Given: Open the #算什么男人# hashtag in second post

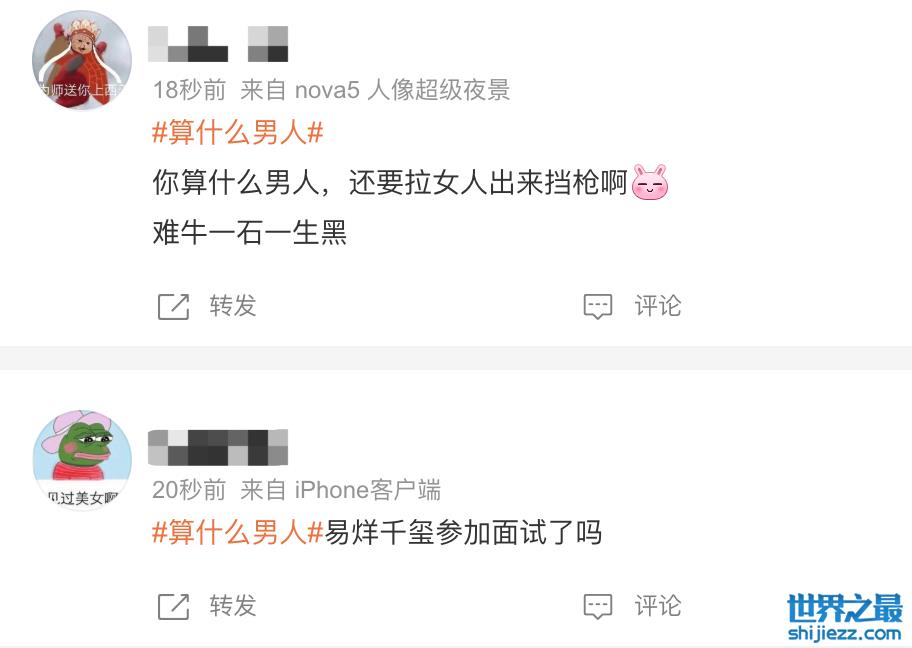Looking at the screenshot, I should click(x=237, y=532).
